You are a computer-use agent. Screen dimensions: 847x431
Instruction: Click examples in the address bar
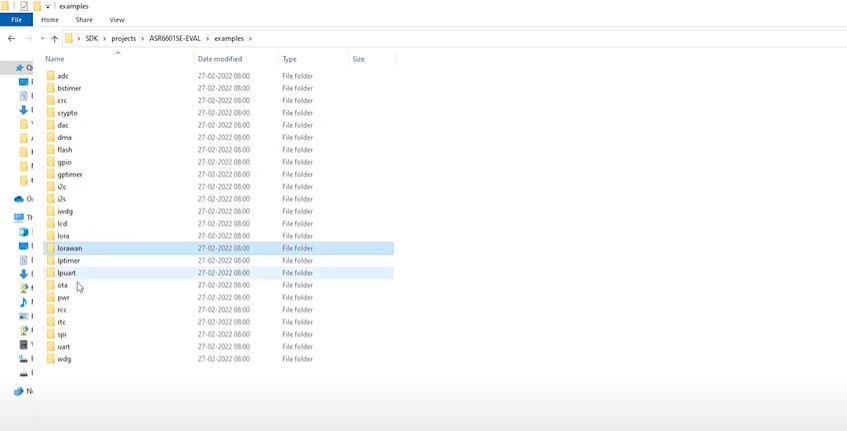[x=229, y=39]
